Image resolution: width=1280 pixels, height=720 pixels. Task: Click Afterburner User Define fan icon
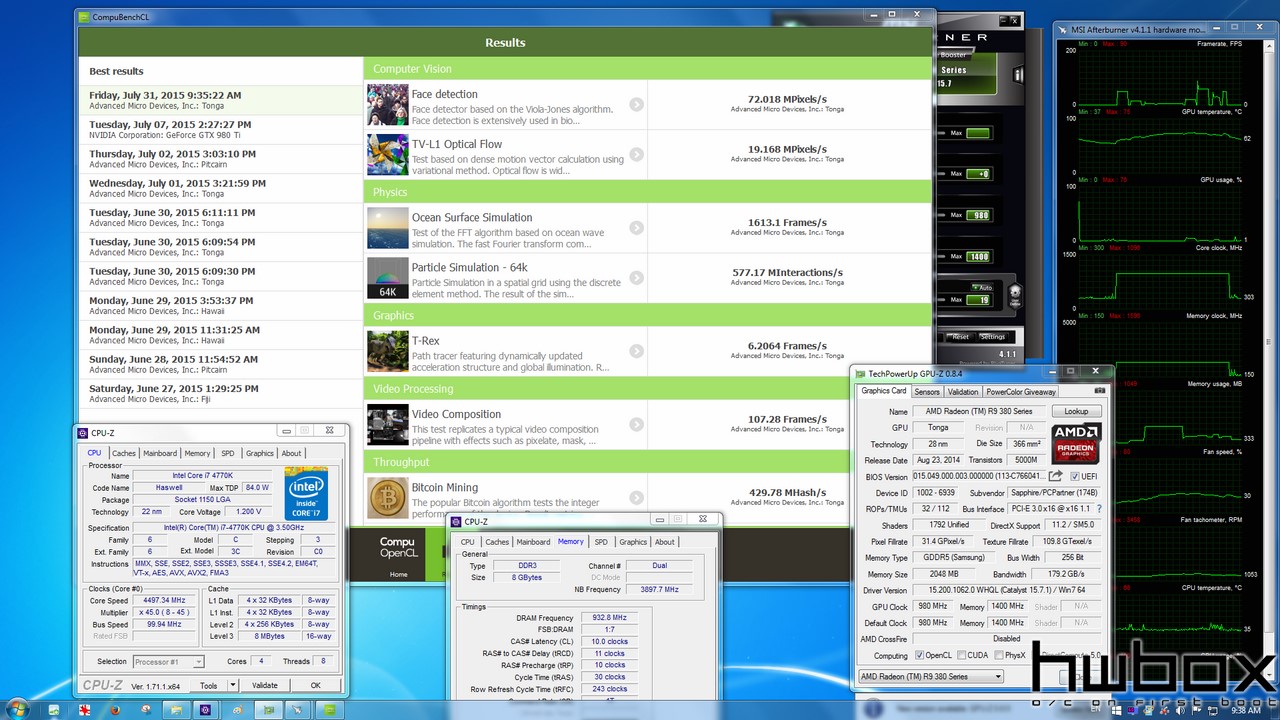[1015, 295]
